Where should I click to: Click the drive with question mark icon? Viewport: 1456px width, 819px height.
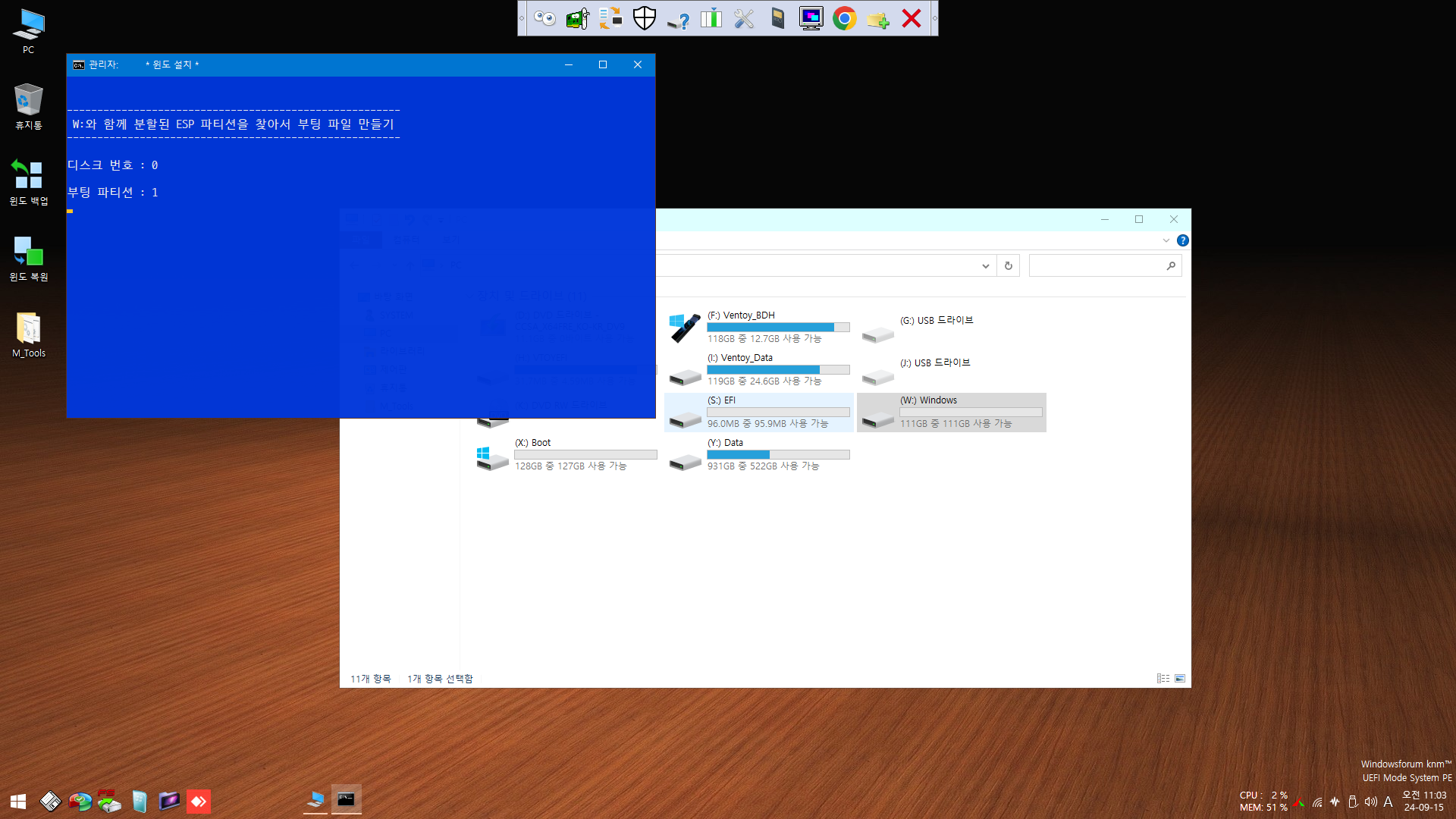(x=678, y=20)
